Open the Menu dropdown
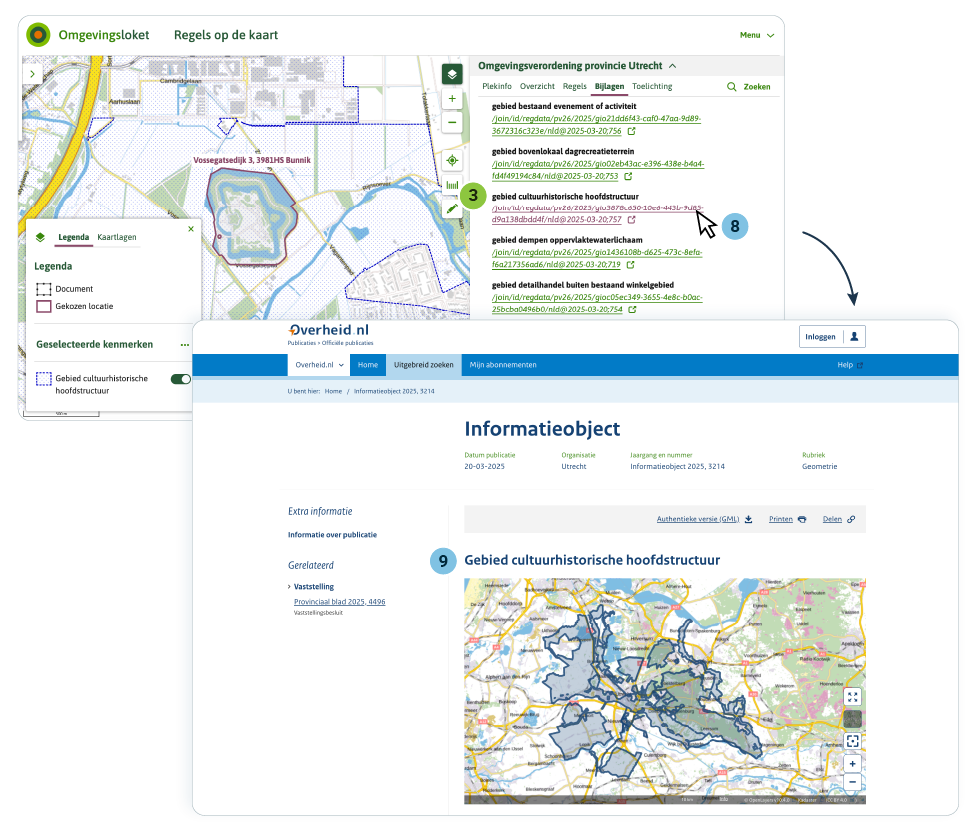The width and height of the screenshot is (979, 830). coord(756,35)
